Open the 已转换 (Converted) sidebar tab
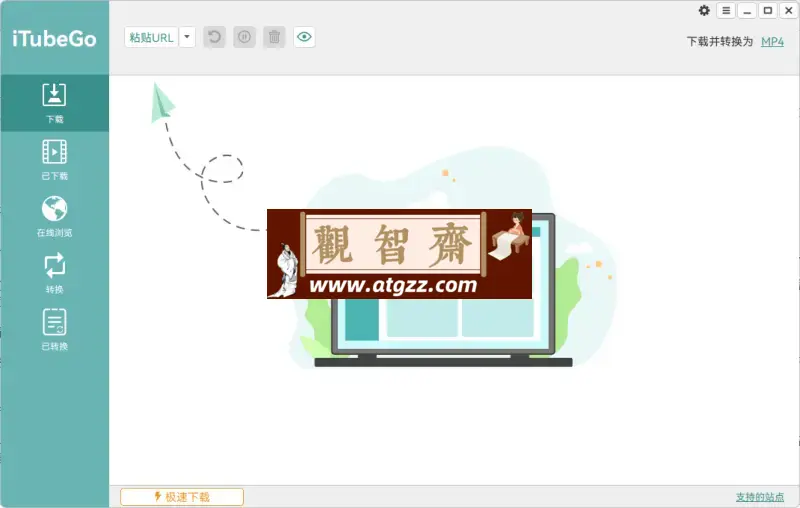800x508 pixels. pos(55,330)
